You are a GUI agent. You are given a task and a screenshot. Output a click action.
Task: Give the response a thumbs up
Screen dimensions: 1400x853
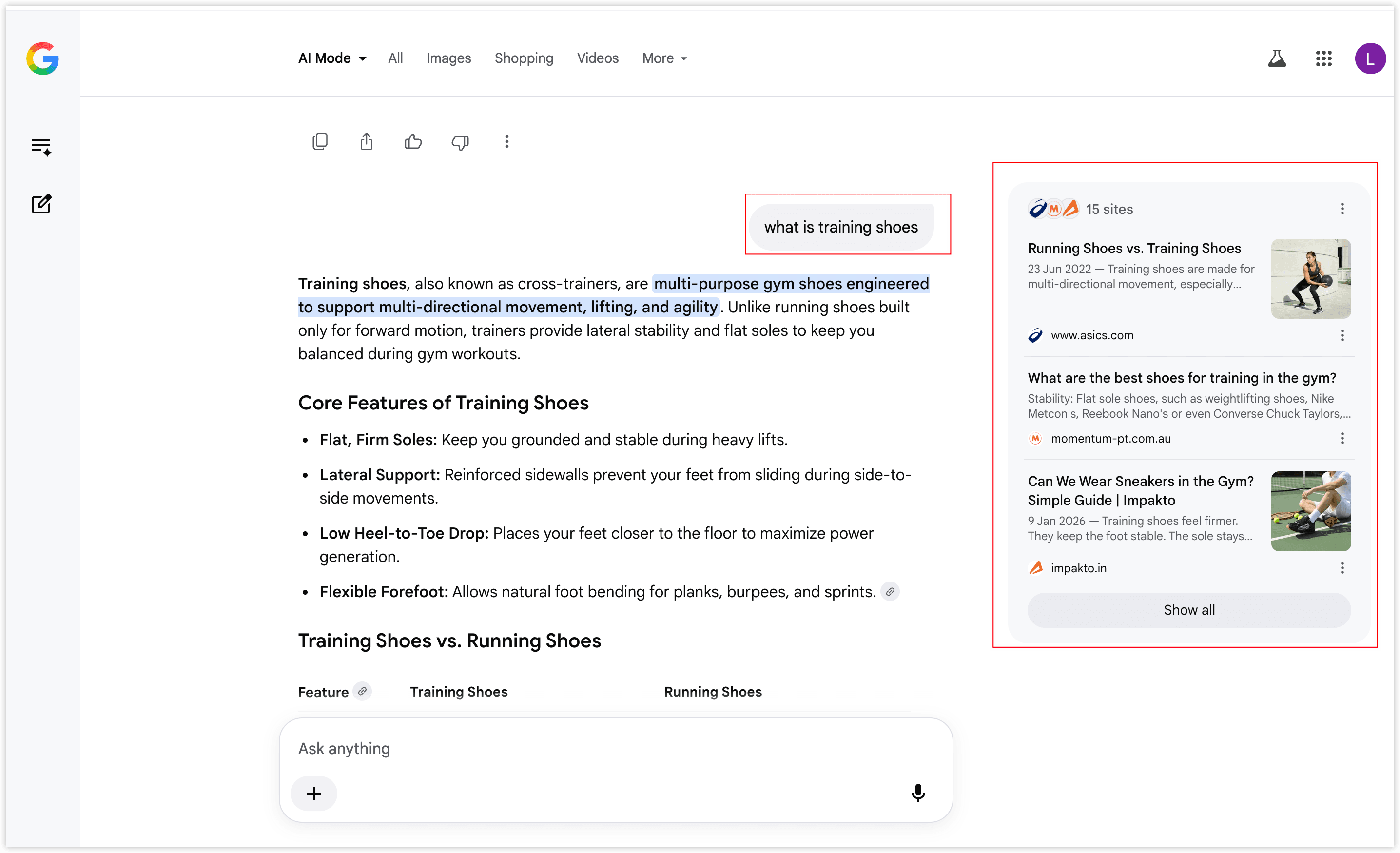click(413, 141)
